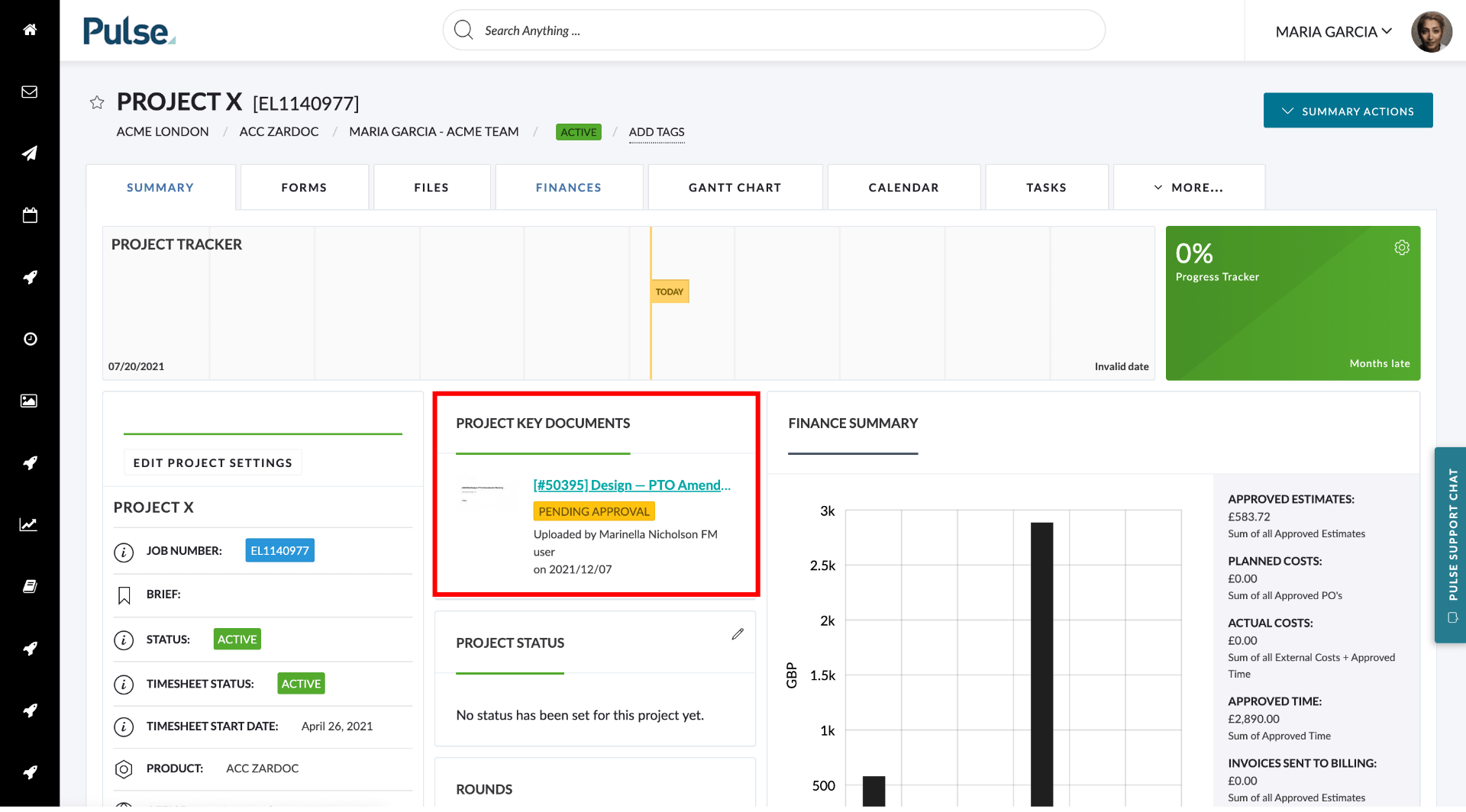Click the Rounds section heading
The image size is (1466, 812).
point(484,789)
